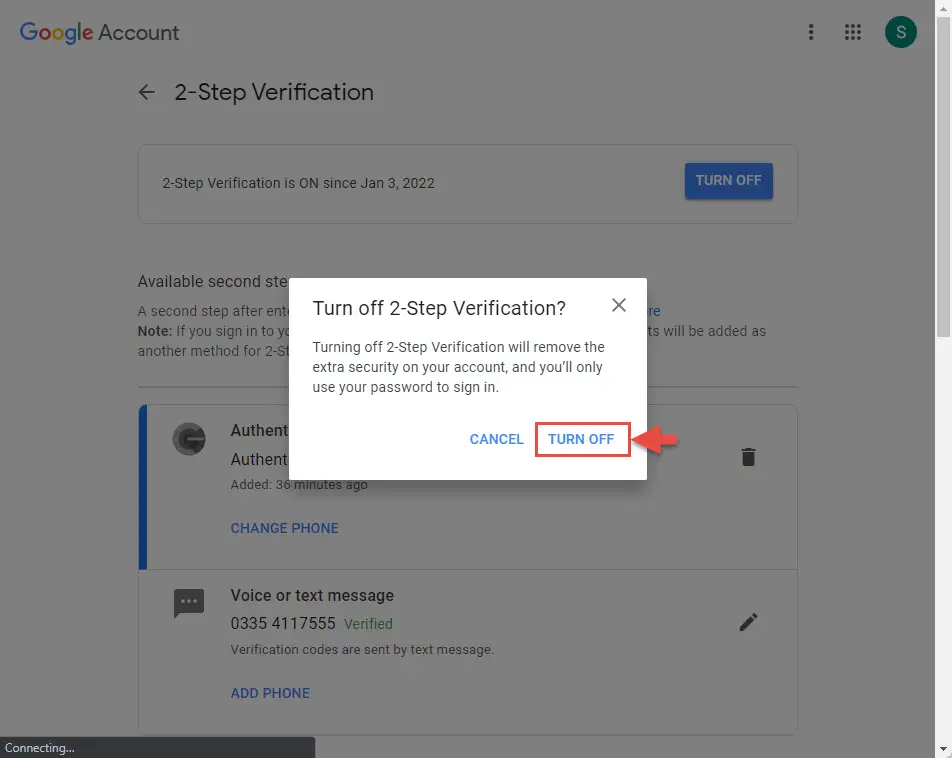
Task: Click the scrollbar down arrow
Action: point(943,749)
